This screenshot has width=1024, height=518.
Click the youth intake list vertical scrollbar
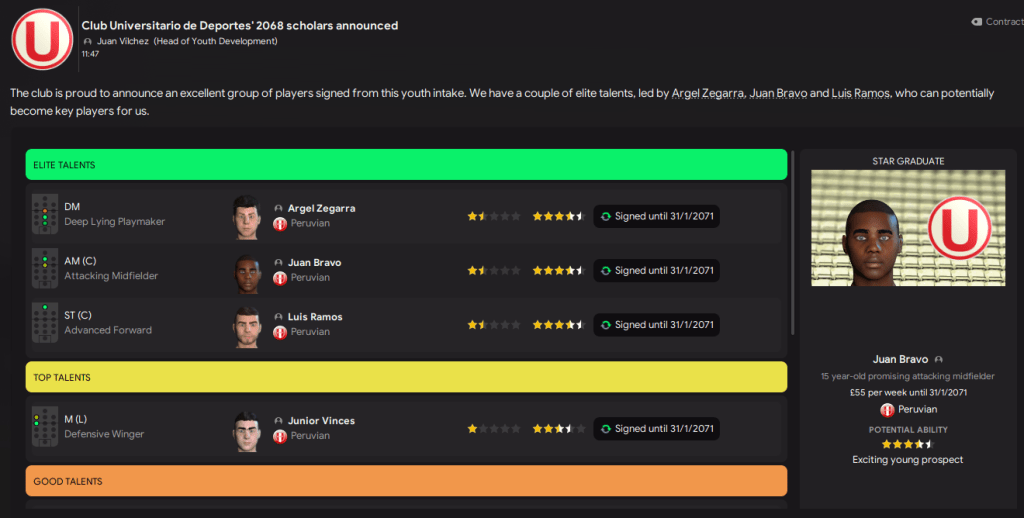point(792,240)
